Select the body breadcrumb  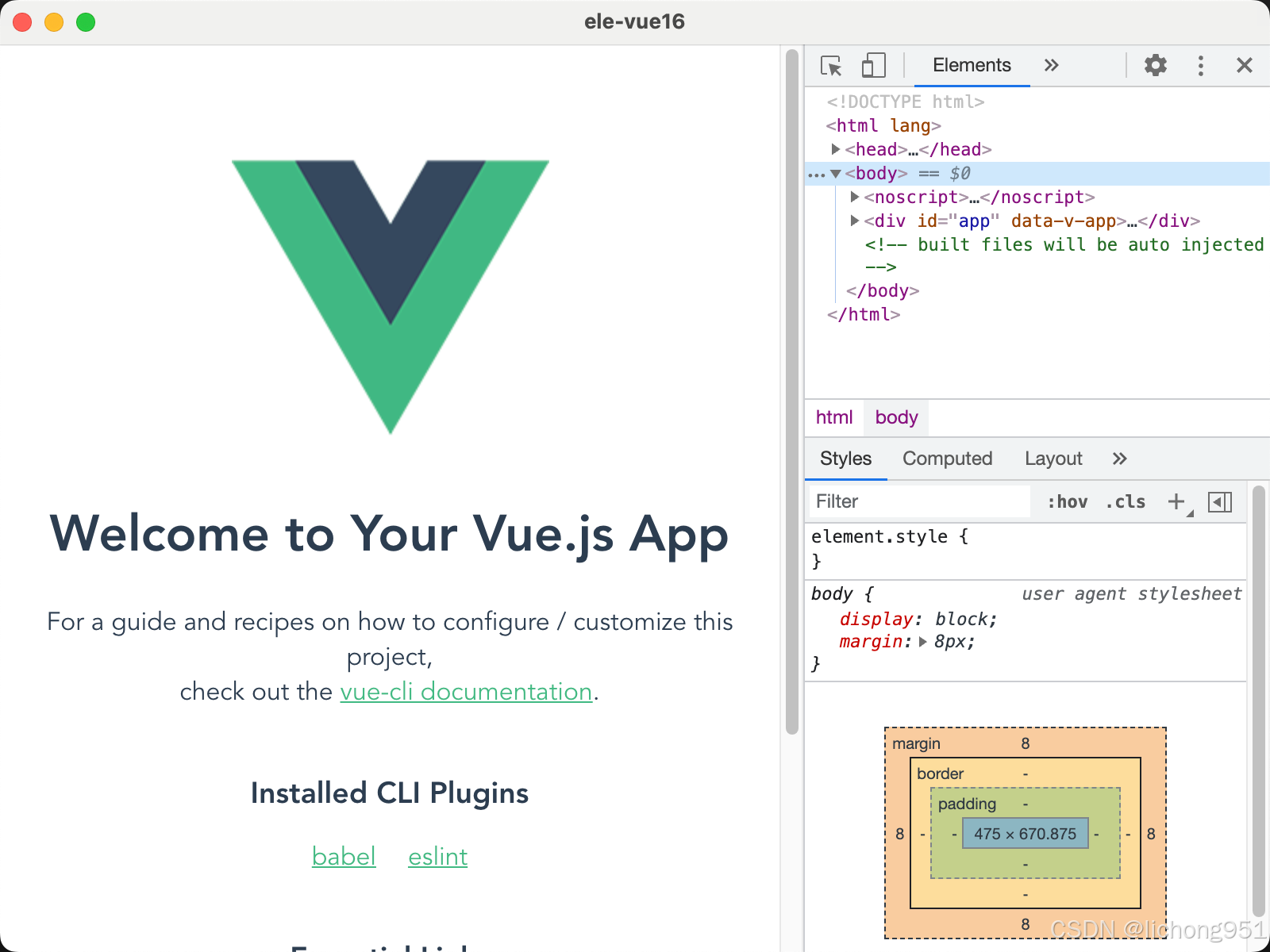tap(897, 417)
